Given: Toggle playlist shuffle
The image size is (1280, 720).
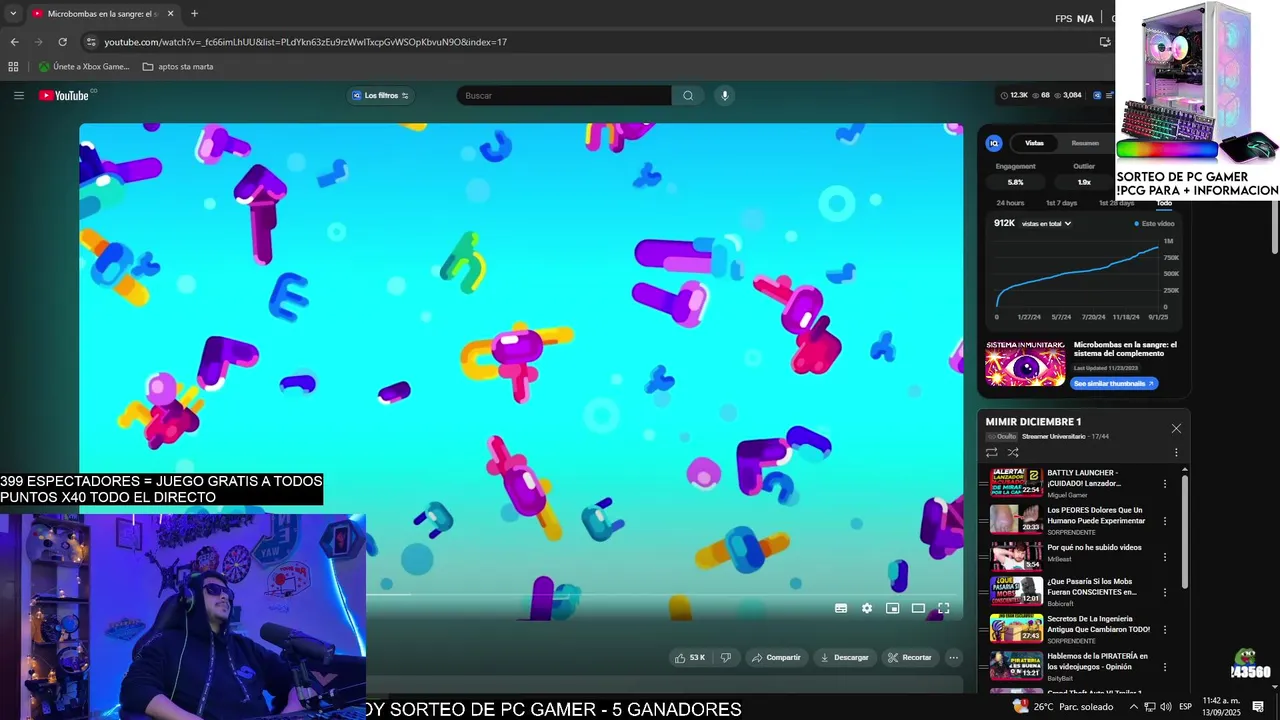Looking at the screenshot, I should tap(1013, 452).
